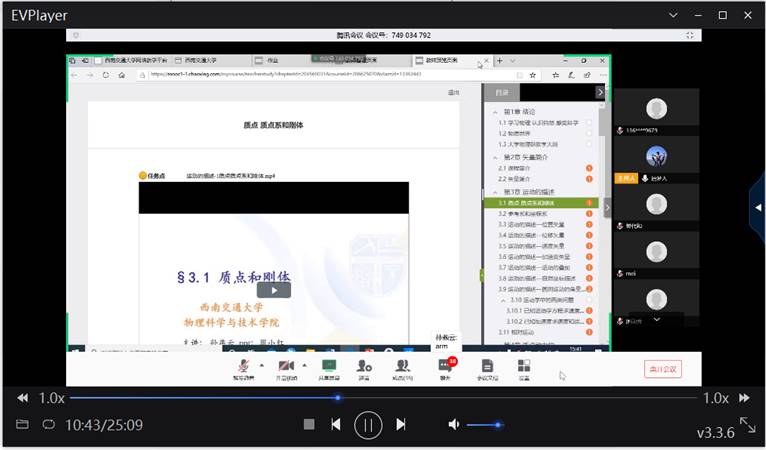Mute the player volume speaker icon
Image resolution: width=766 pixels, height=450 pixels.
454,425
